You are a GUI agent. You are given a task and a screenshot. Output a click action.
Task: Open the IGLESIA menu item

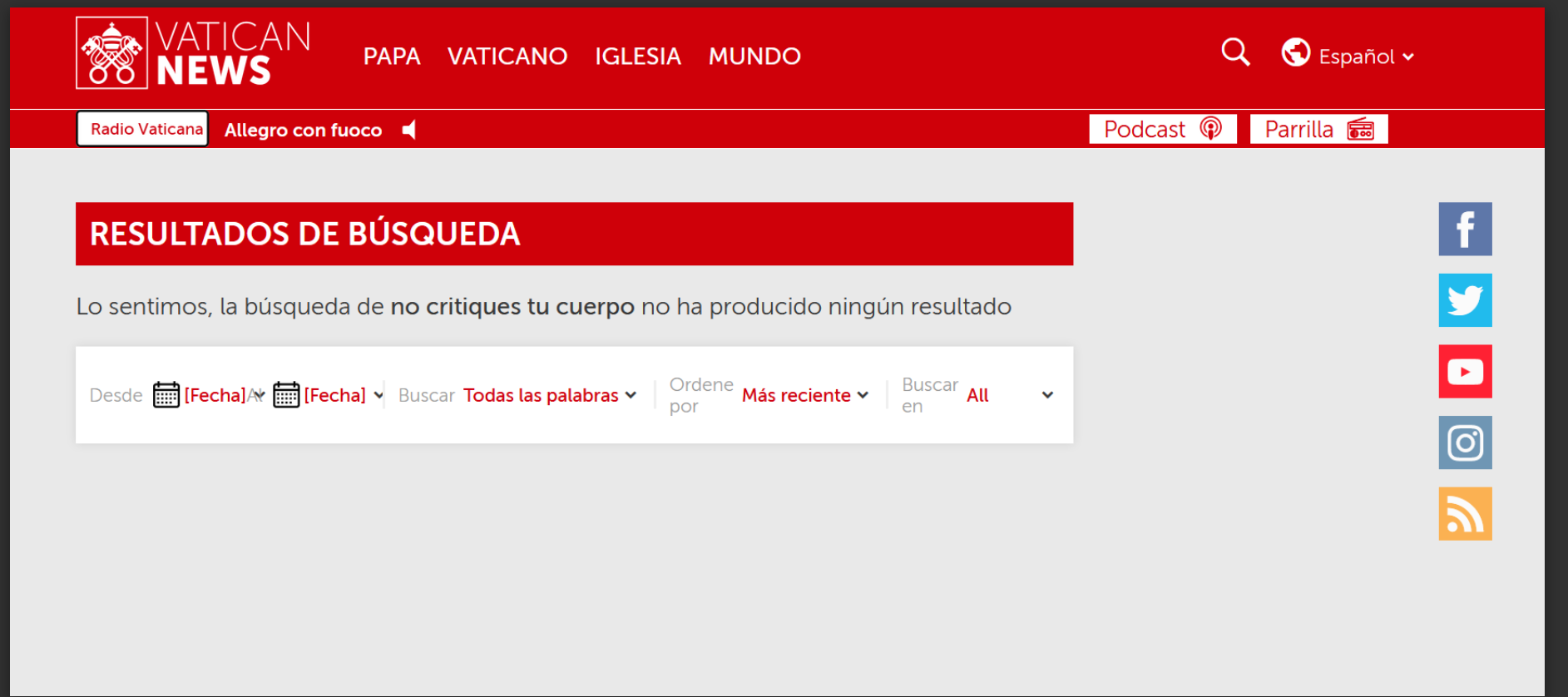pyautogui.click(x=637, y=56)
